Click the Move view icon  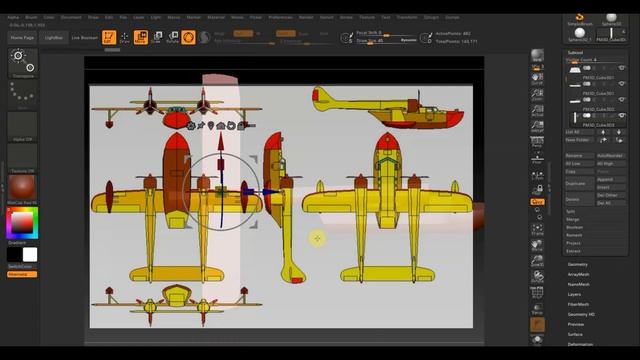coord(537,245)
